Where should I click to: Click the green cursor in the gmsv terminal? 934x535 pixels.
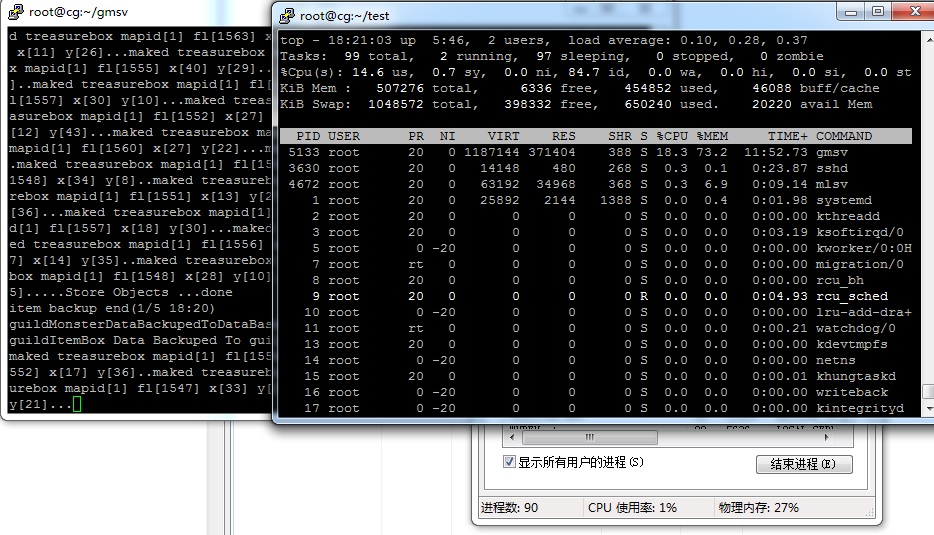[x=77, y=404]
